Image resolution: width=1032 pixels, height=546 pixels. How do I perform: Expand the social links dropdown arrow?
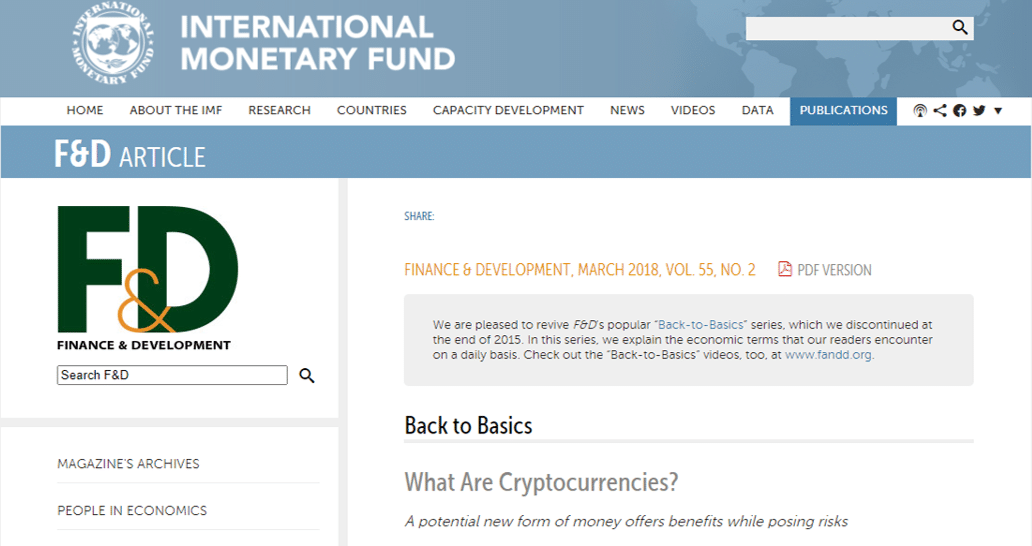[x=998, y=111]
